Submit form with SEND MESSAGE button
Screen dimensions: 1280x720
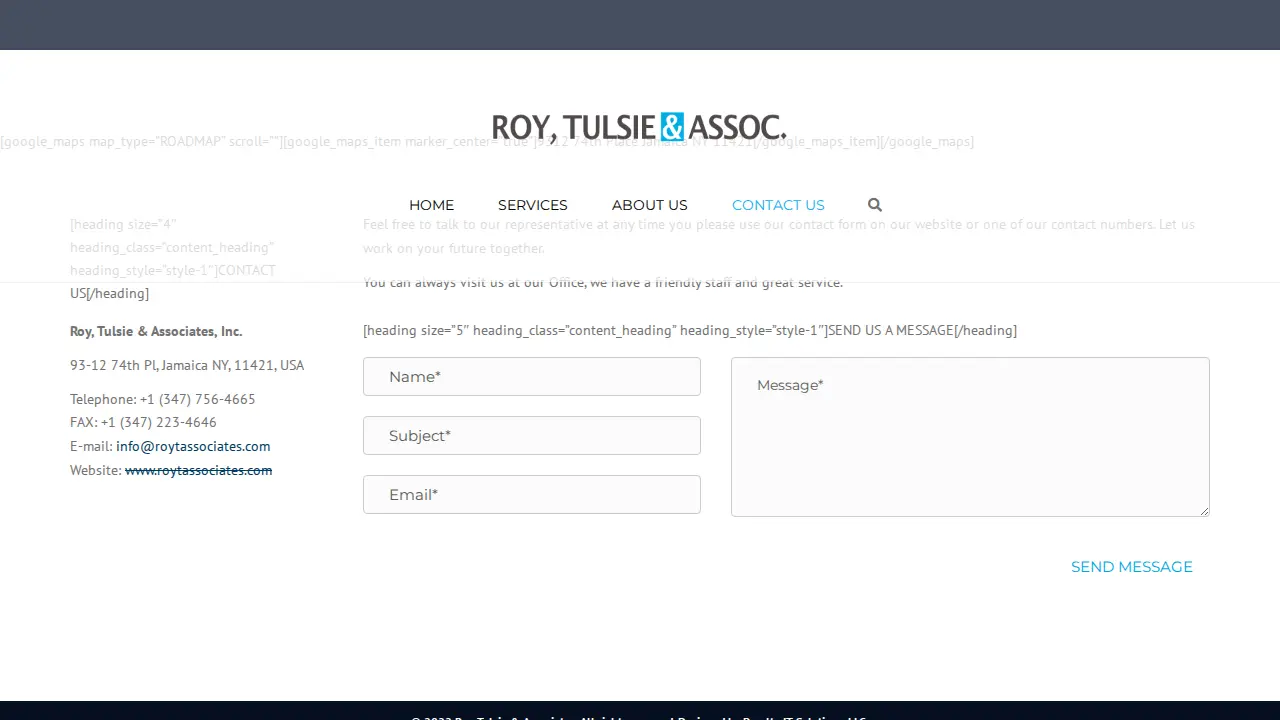(x=1132, y=567)
